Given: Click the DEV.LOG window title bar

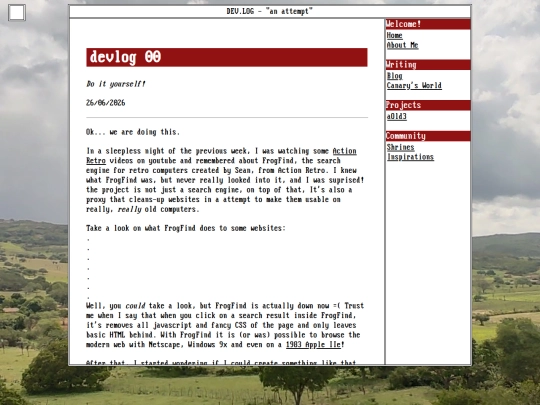Looking at the screenshot, I should [x=270, y=11].
